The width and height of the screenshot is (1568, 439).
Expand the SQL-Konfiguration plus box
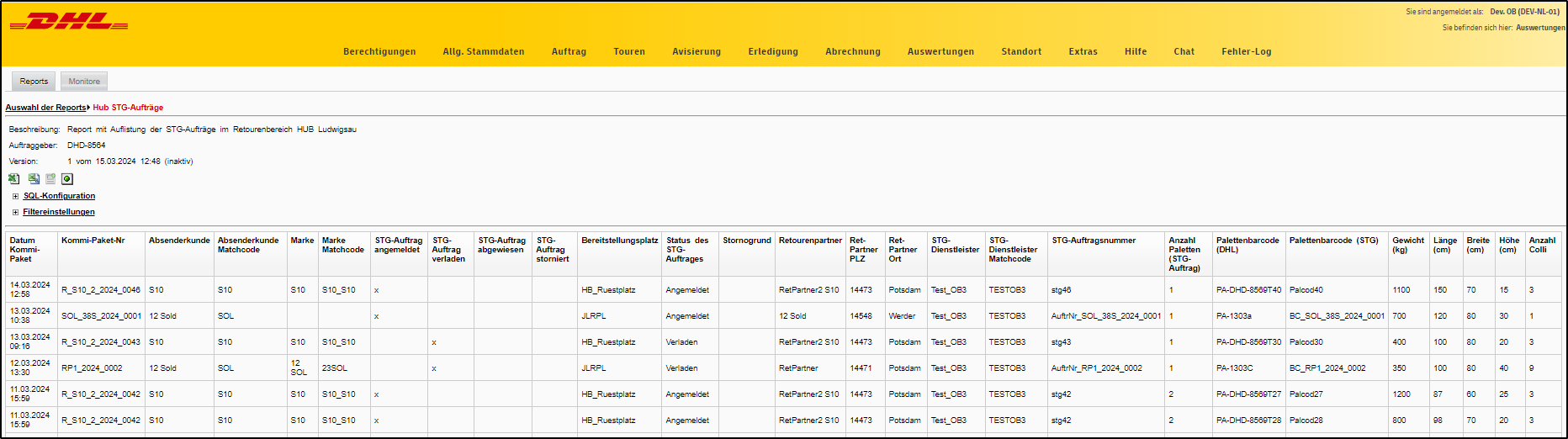click(15, 196)
